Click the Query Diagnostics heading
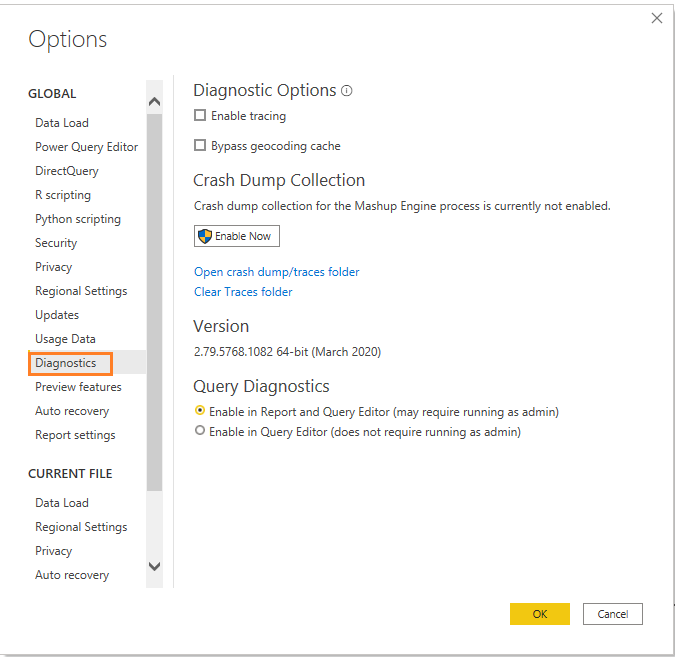 (x=261, y=387)
